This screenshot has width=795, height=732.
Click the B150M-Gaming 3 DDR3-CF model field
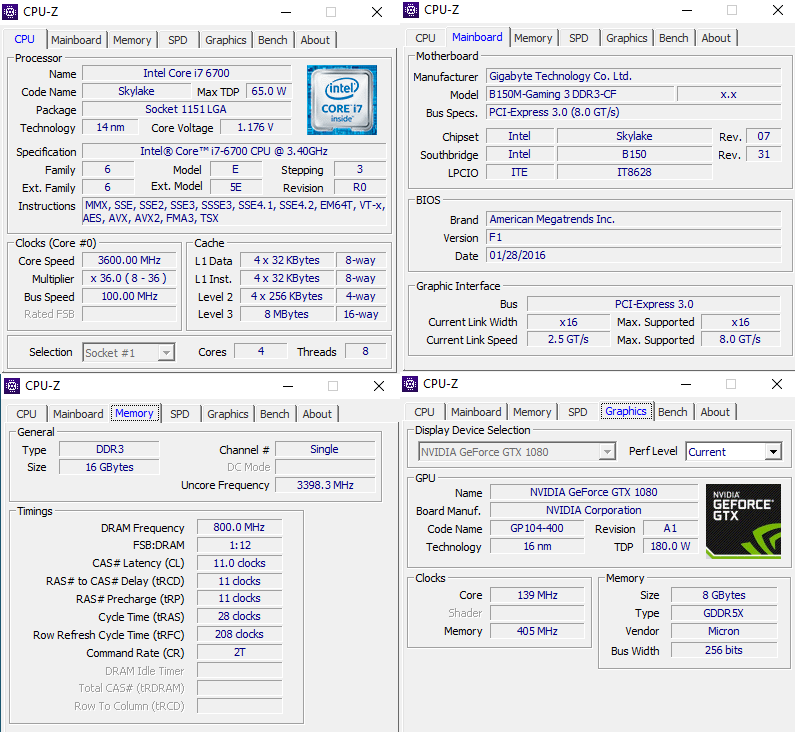click(x=580, y=94)
